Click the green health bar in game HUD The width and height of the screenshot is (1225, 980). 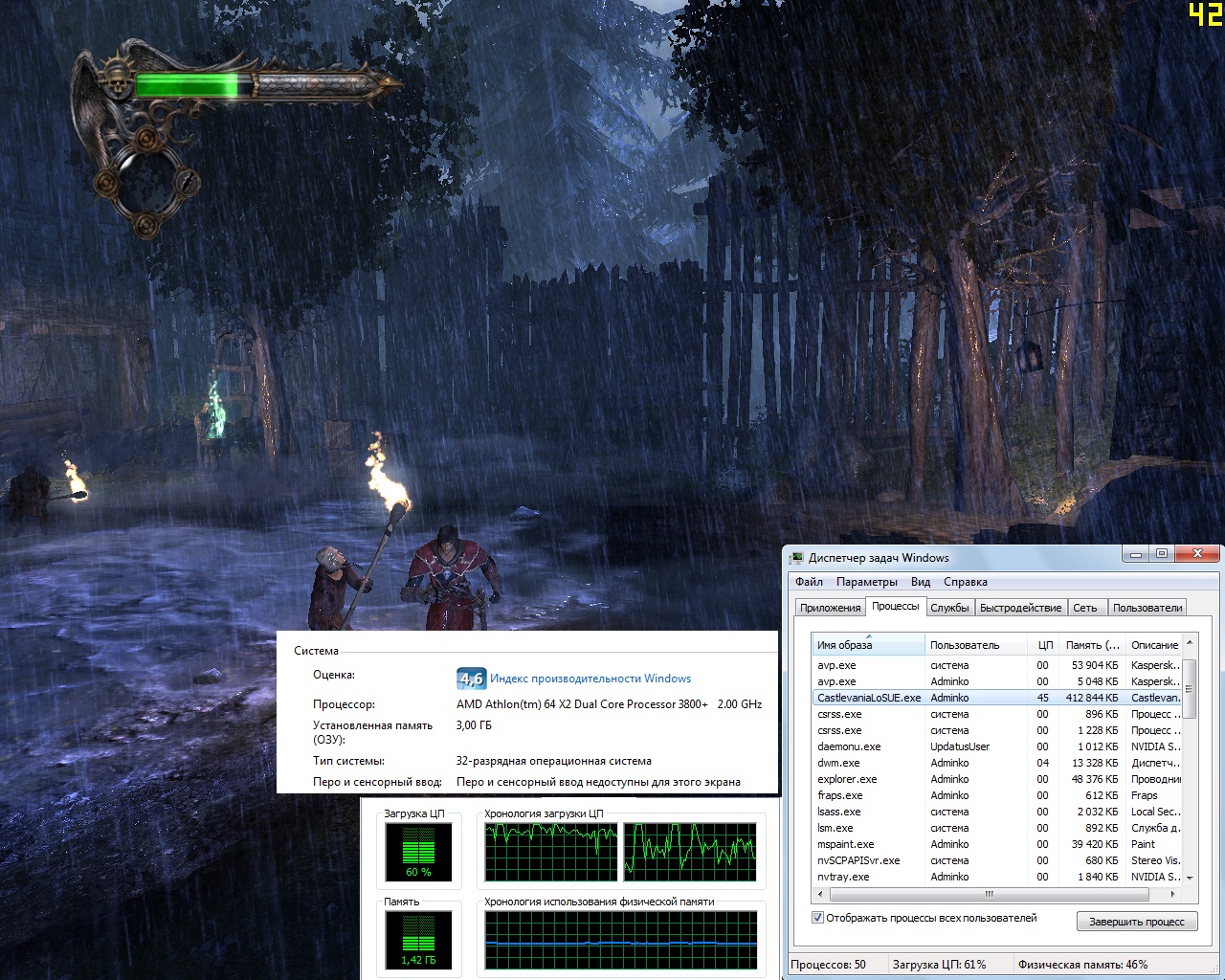(187, 85)
